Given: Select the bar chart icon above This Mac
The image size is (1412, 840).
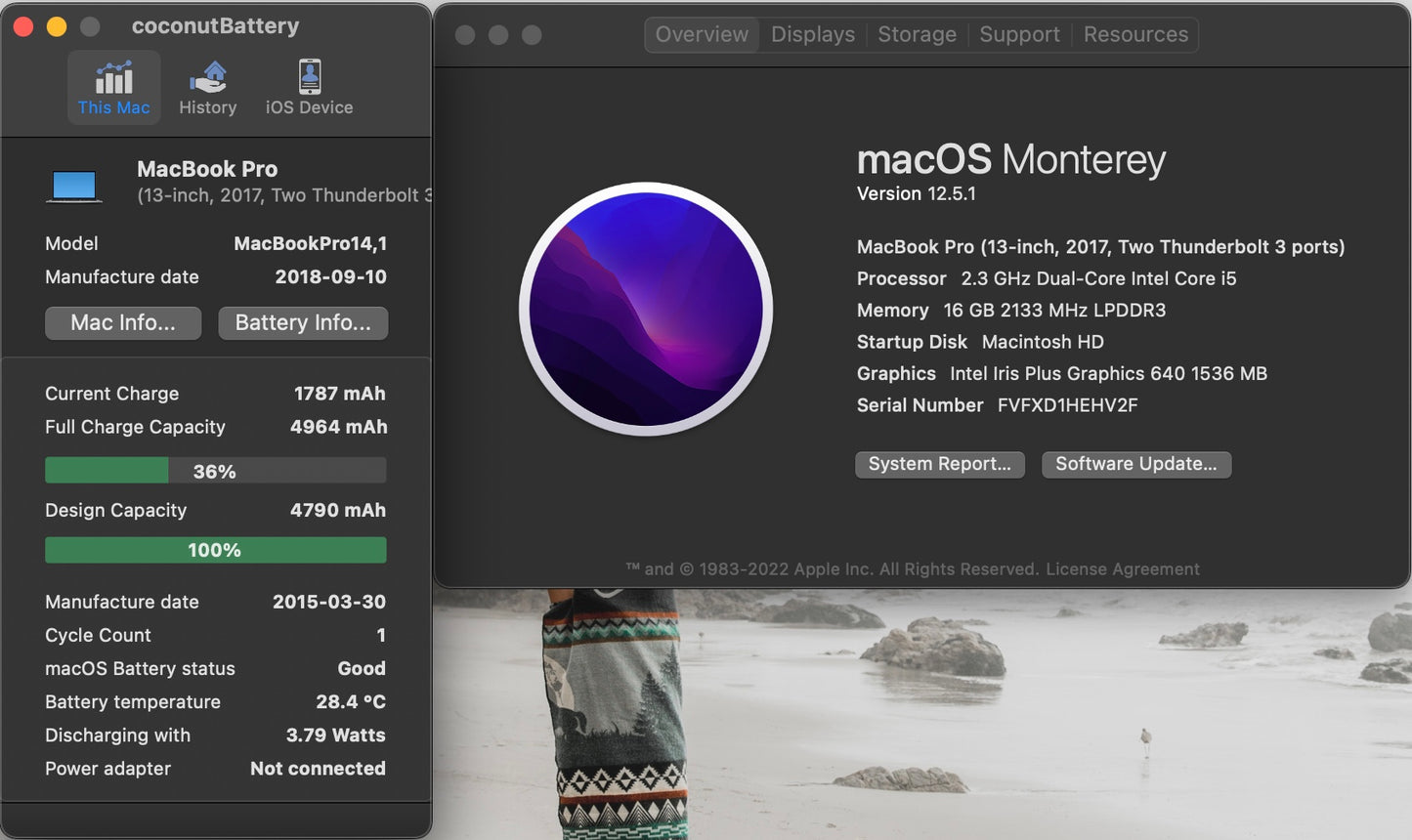Looking at the screenshot, I should (x=113, y=75).
